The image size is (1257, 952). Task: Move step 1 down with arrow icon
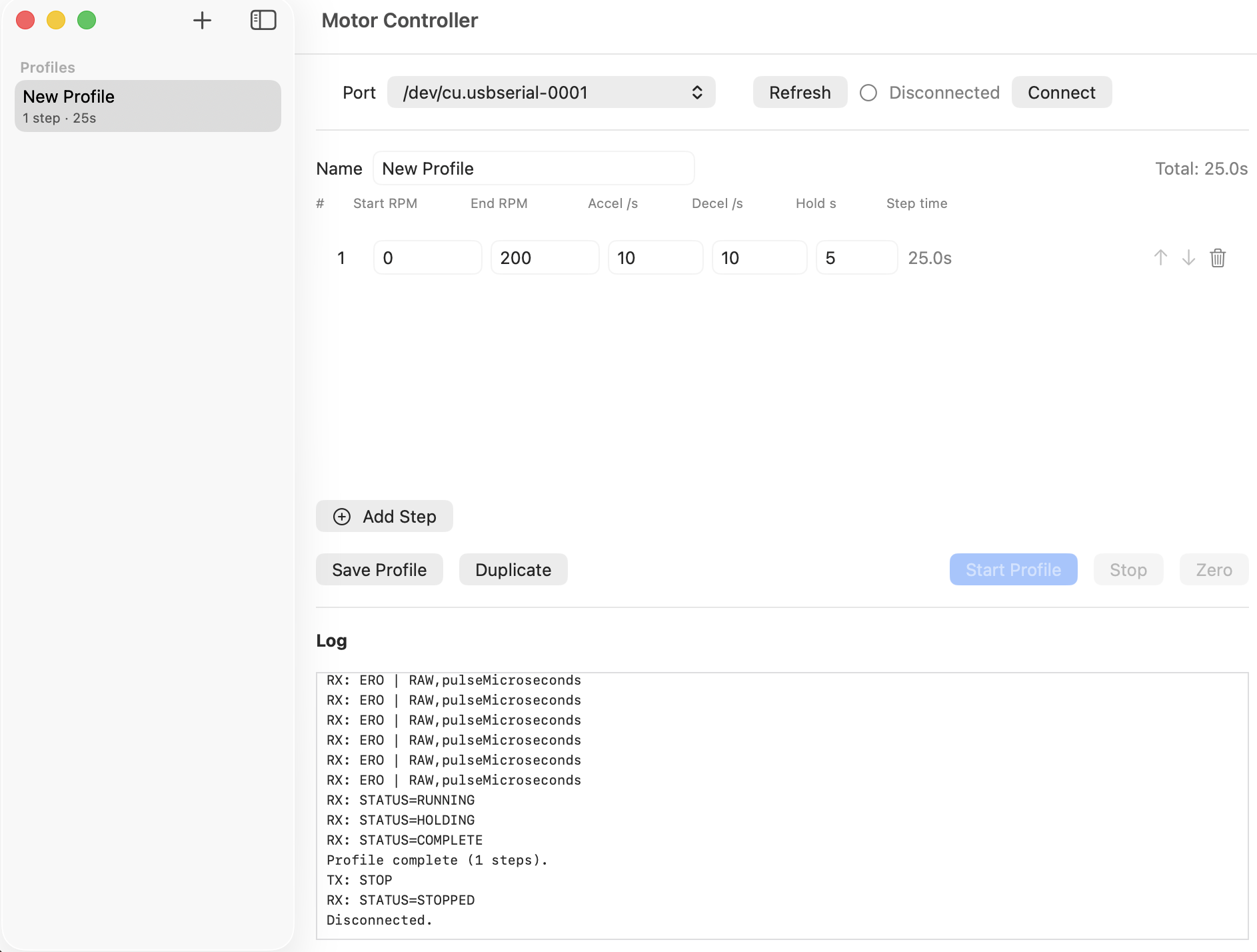click(x=1188, y=257)
